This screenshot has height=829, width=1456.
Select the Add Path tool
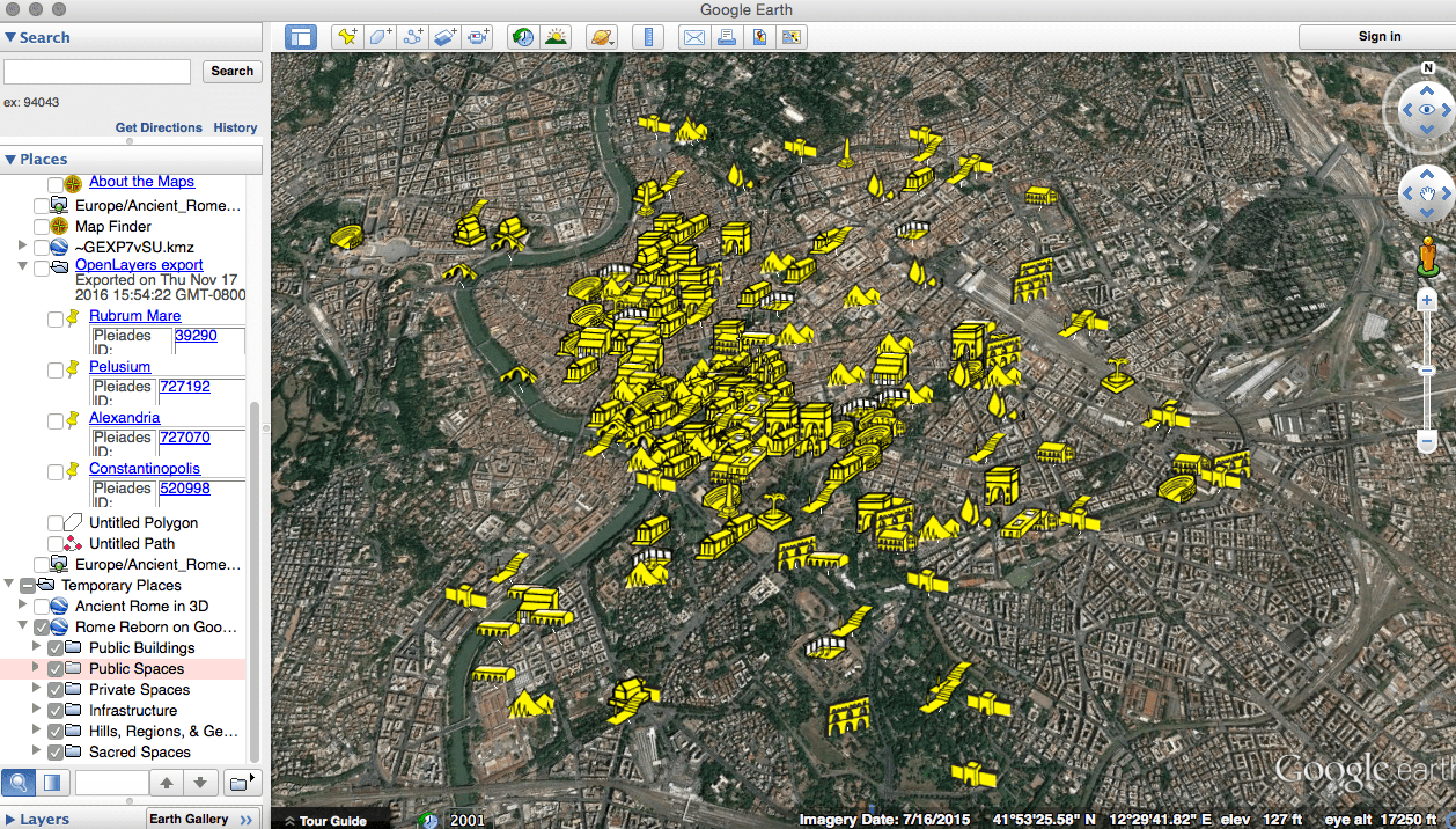pyautogui.click(x=413, y=37)
